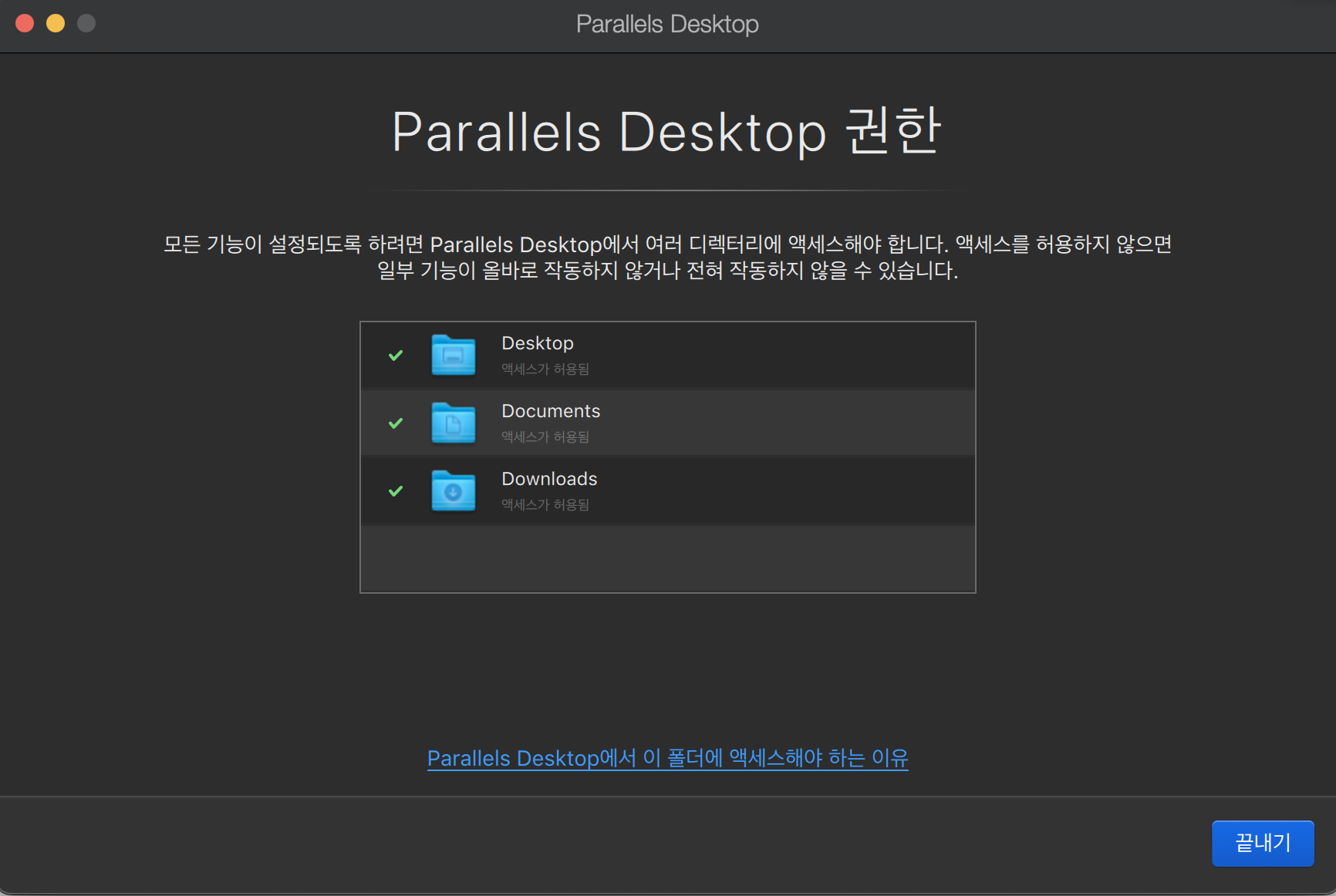The width and height of the screenshot is (1336, 896).
Task: Minimize the Parallels Desktop window
Action: pyautogui.click(x=56, y=23)
